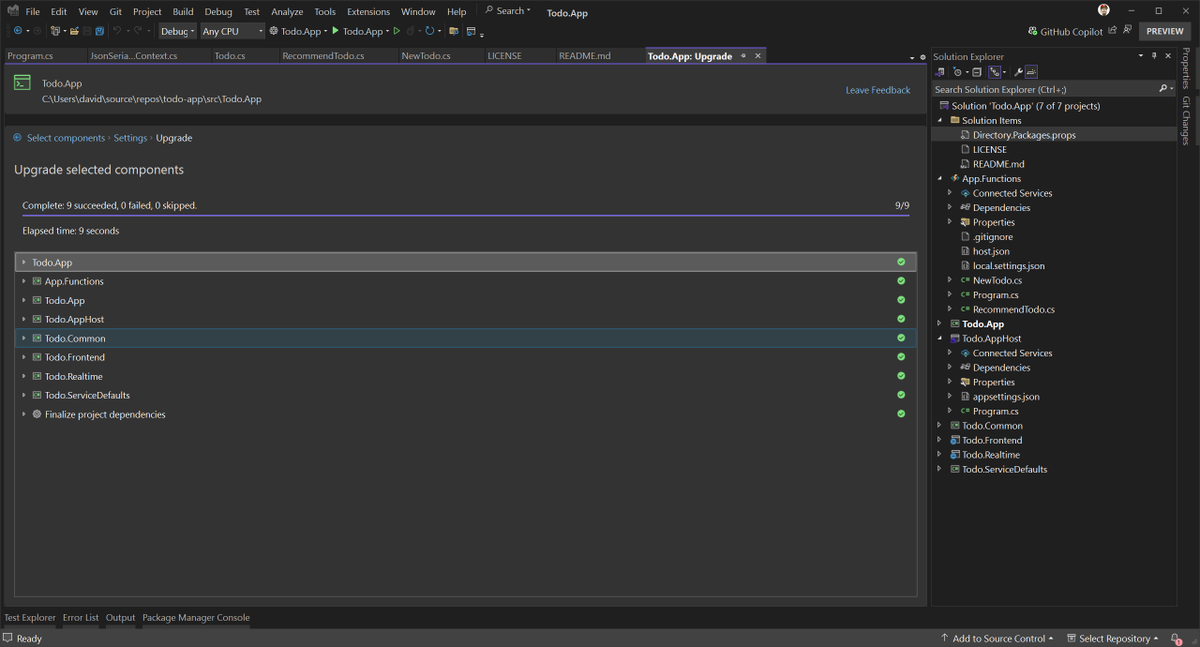Go to the Settings breadcrumb step
The image size is (1200, 647).
[x=130, y=138]
